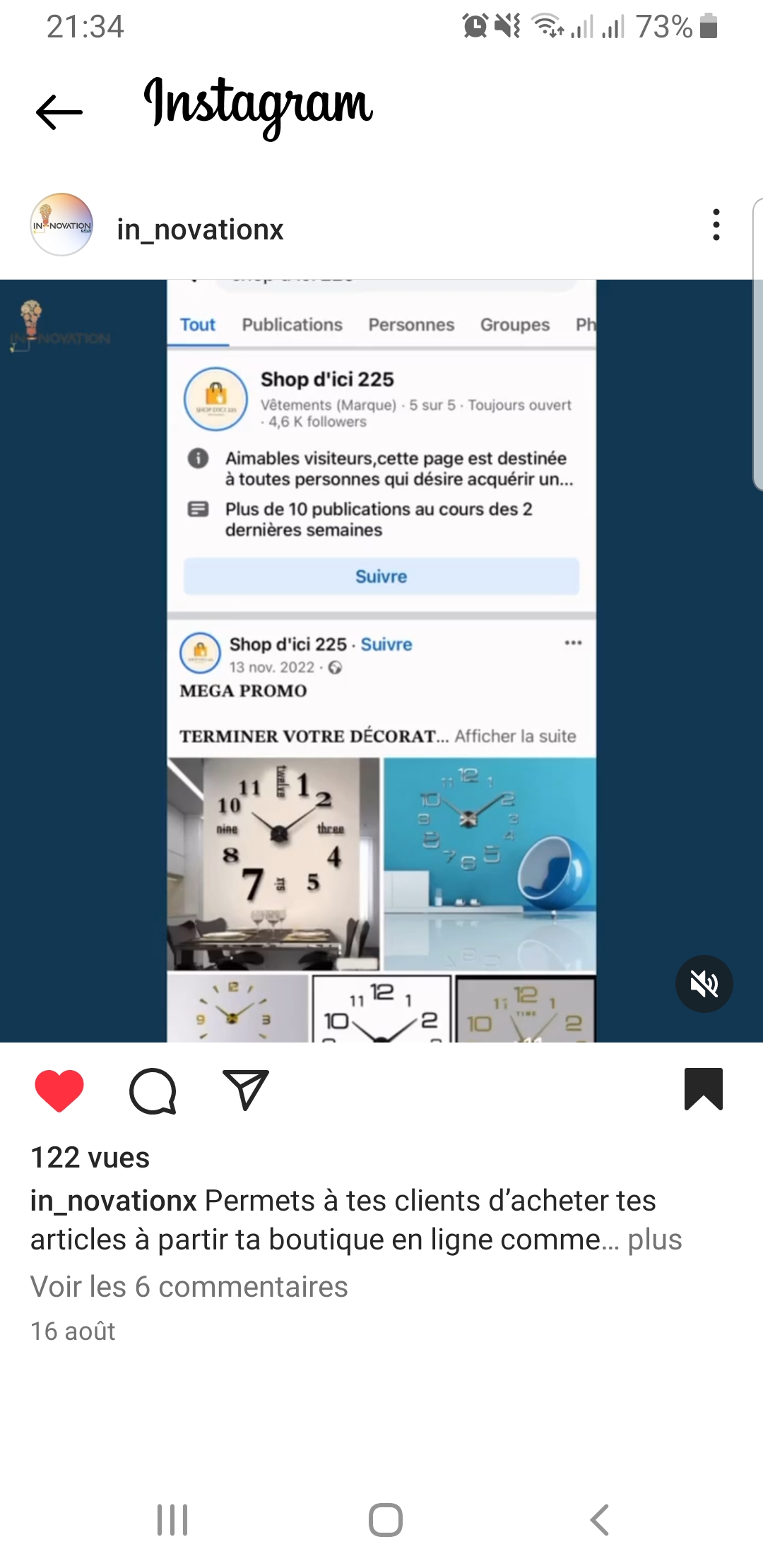Click the blue Suivre button

[381, 576]
